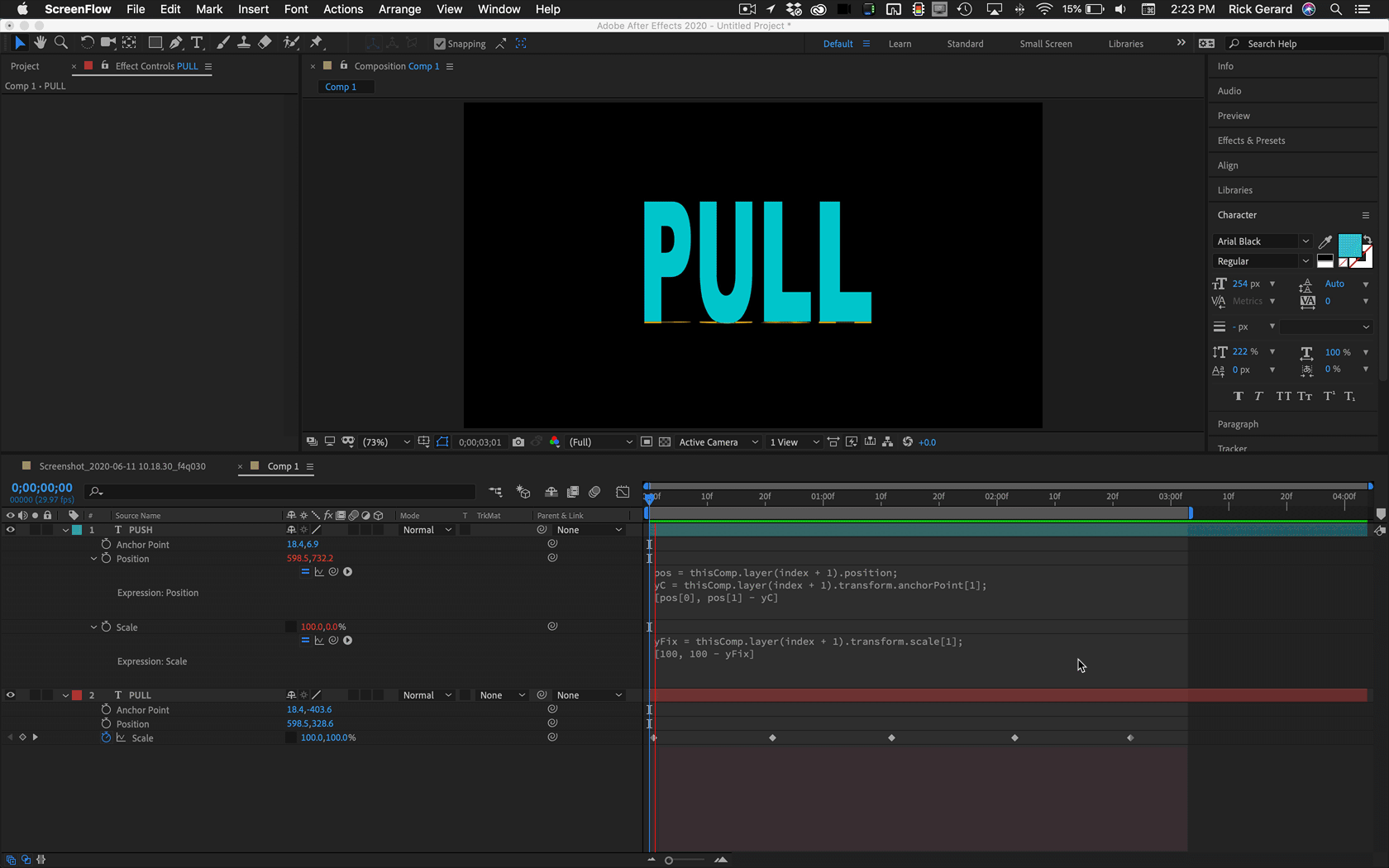The height and width of the screenshot is (868, 1389).
Task: Open the TrkMat dropdown for the PULL layer
Action: (502, 695)
